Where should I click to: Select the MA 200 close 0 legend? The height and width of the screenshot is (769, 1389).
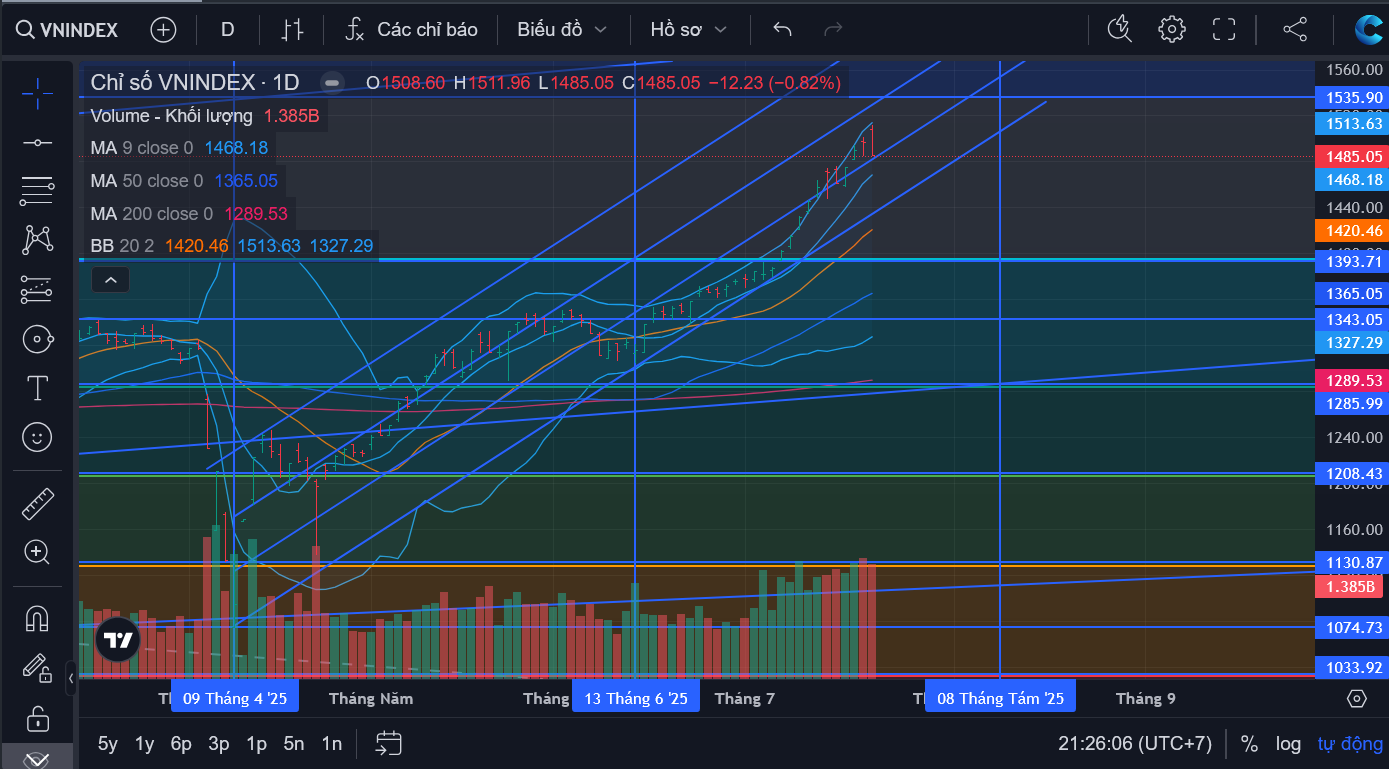click(x=151, y=214)
